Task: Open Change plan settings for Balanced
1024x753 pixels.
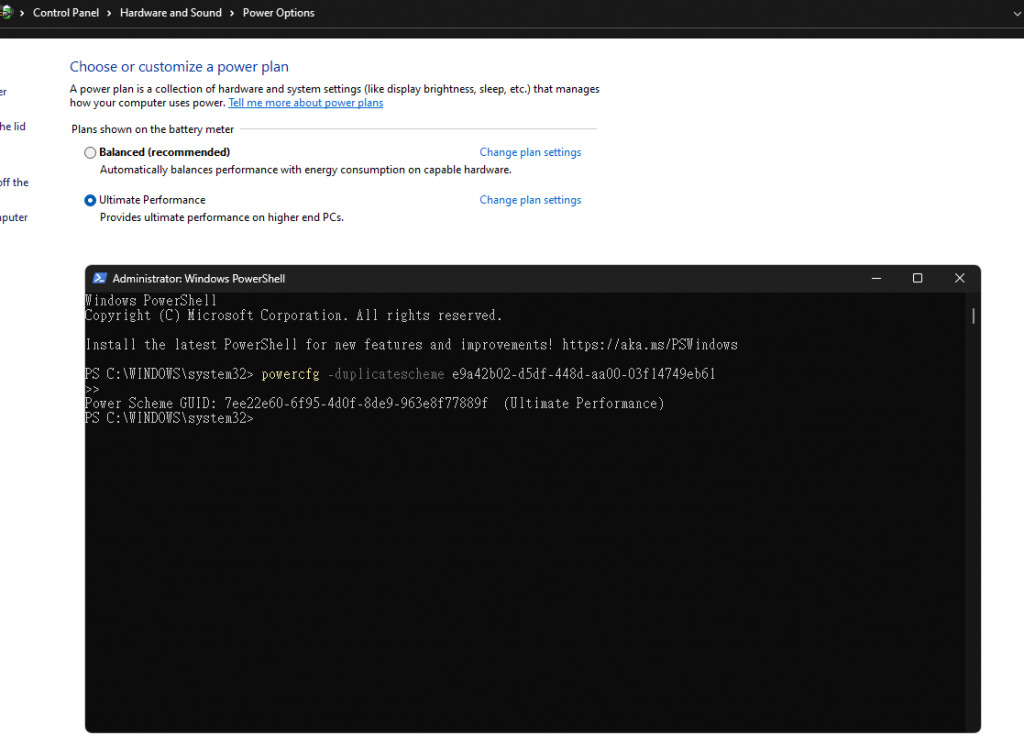Action: pos(530,152)
